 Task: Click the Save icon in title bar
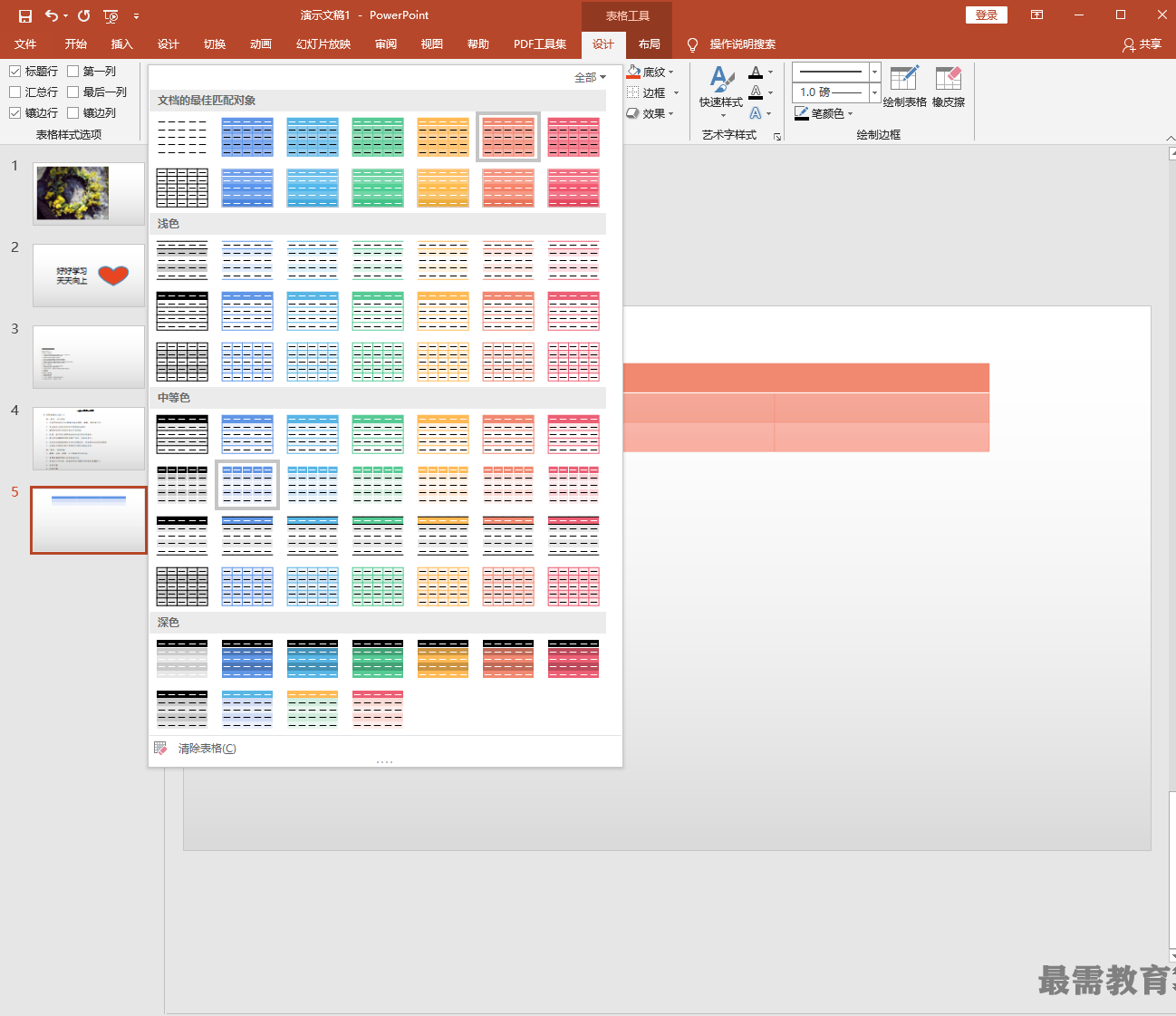[x=25, y=15]
